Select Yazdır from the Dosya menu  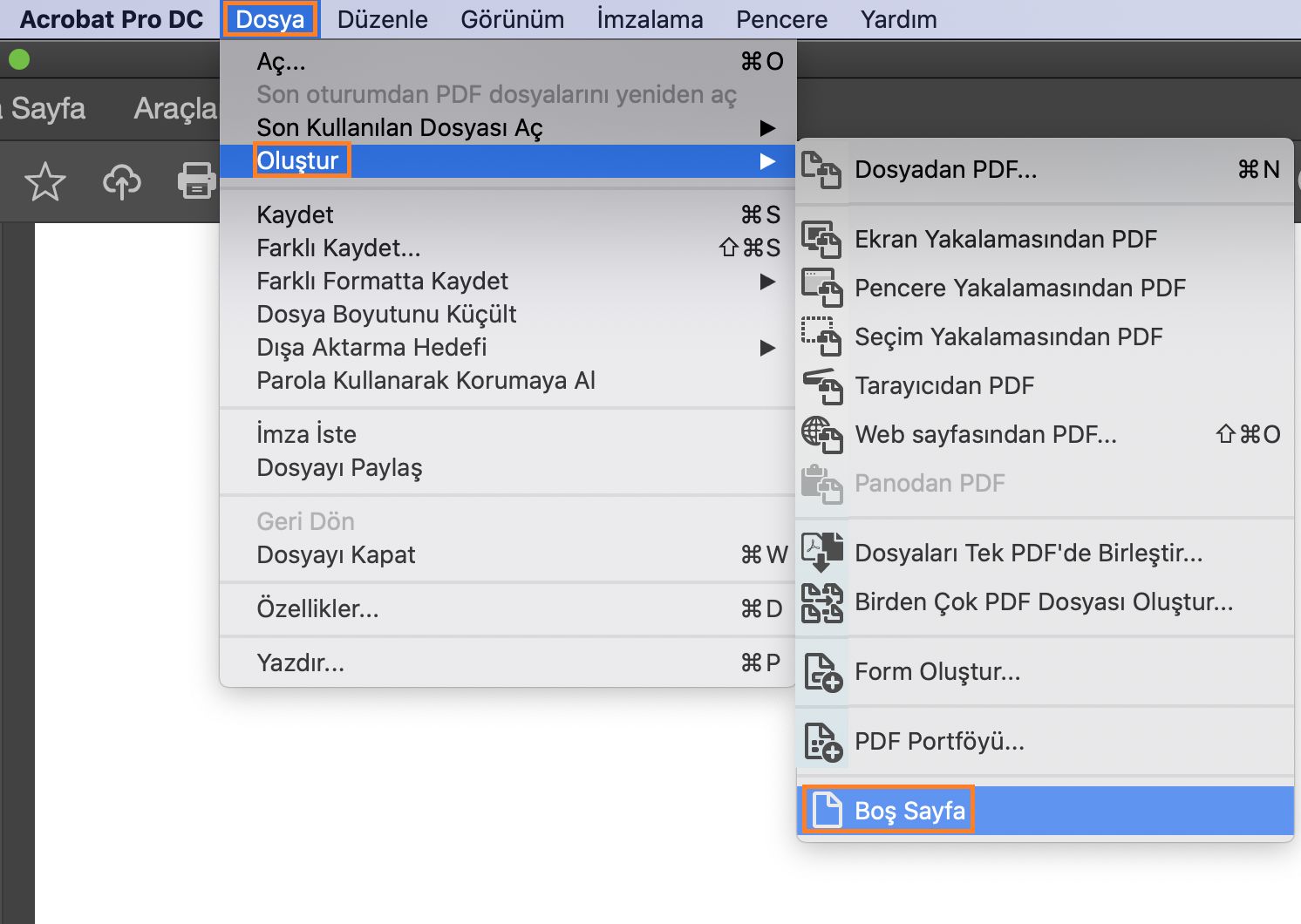coord(299,662)
